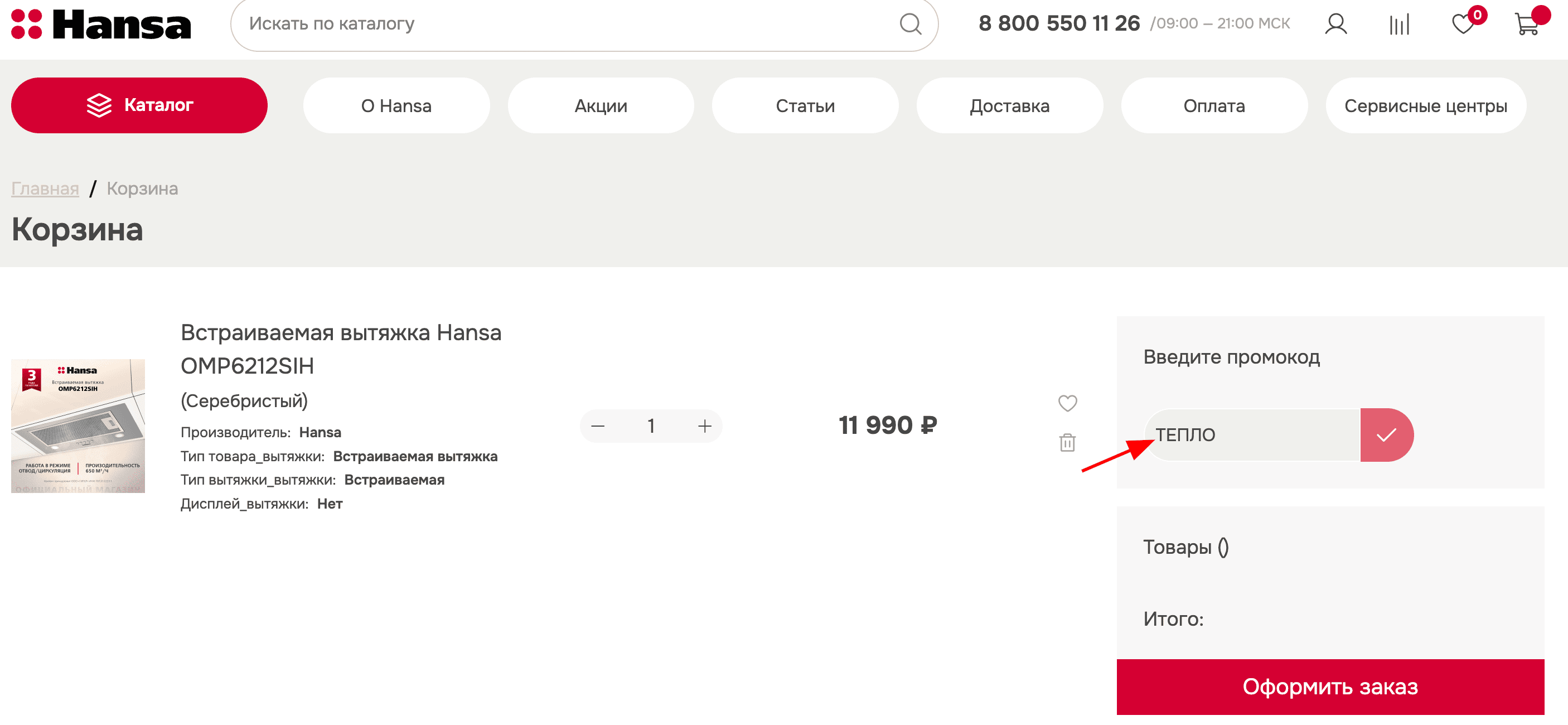Click the search magnifier icon

[x=910, y=24]
